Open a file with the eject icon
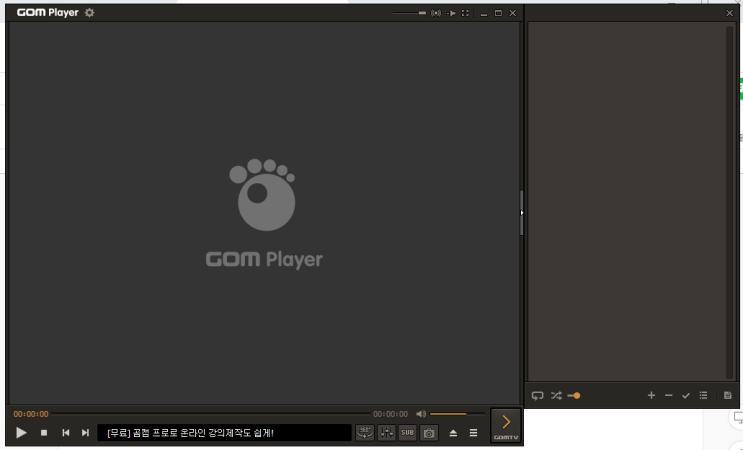 point(453,433)
